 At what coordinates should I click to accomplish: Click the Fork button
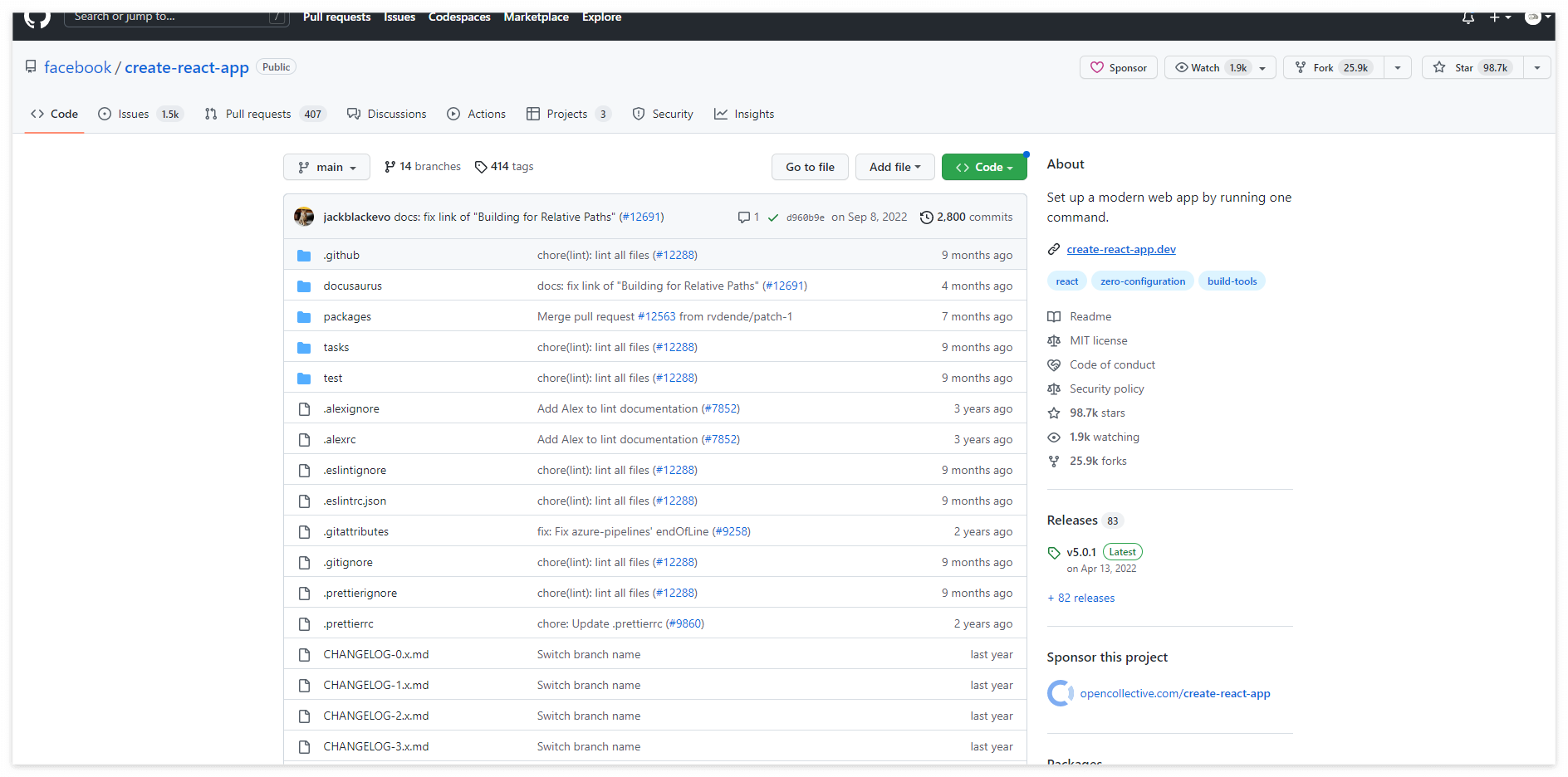(1334, 68)
